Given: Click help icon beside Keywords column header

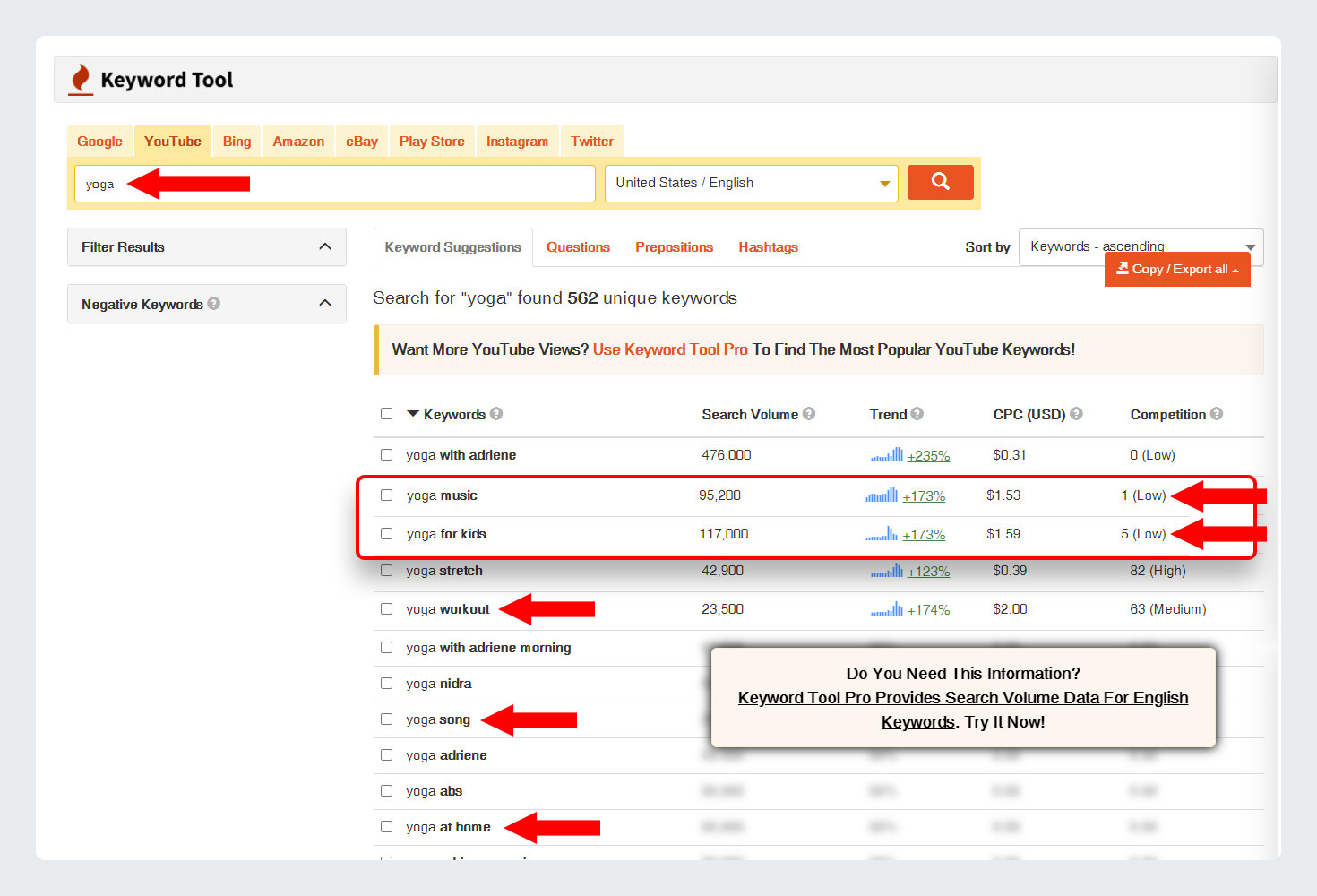Looking at the screenshot, I should pos(496,414).
